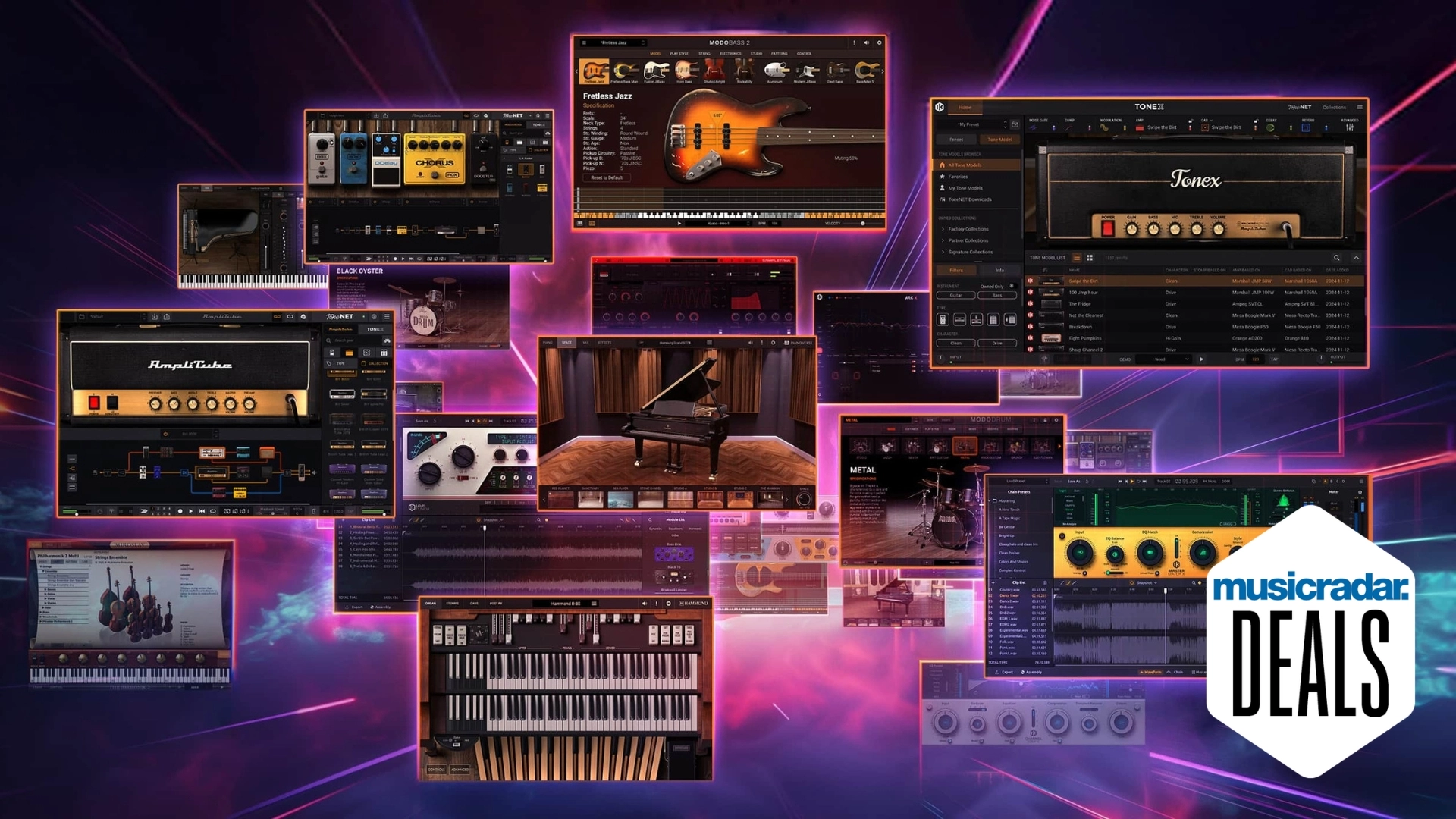The image size is (1456, 819).
Task: Toggle the Owned Only switch in TONEX
Action: 1012,286
